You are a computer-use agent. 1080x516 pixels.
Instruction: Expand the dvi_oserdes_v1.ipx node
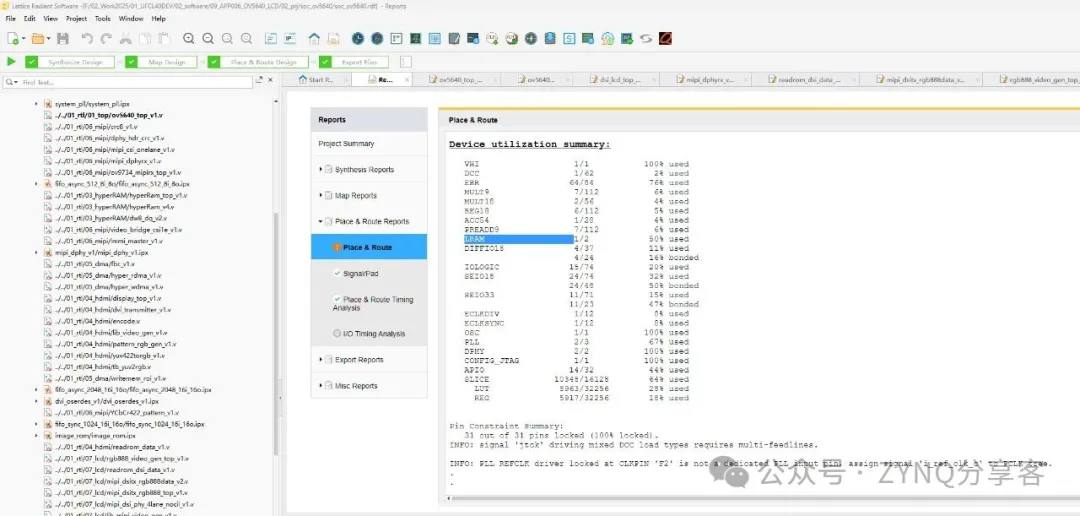(x=37, y=401)
